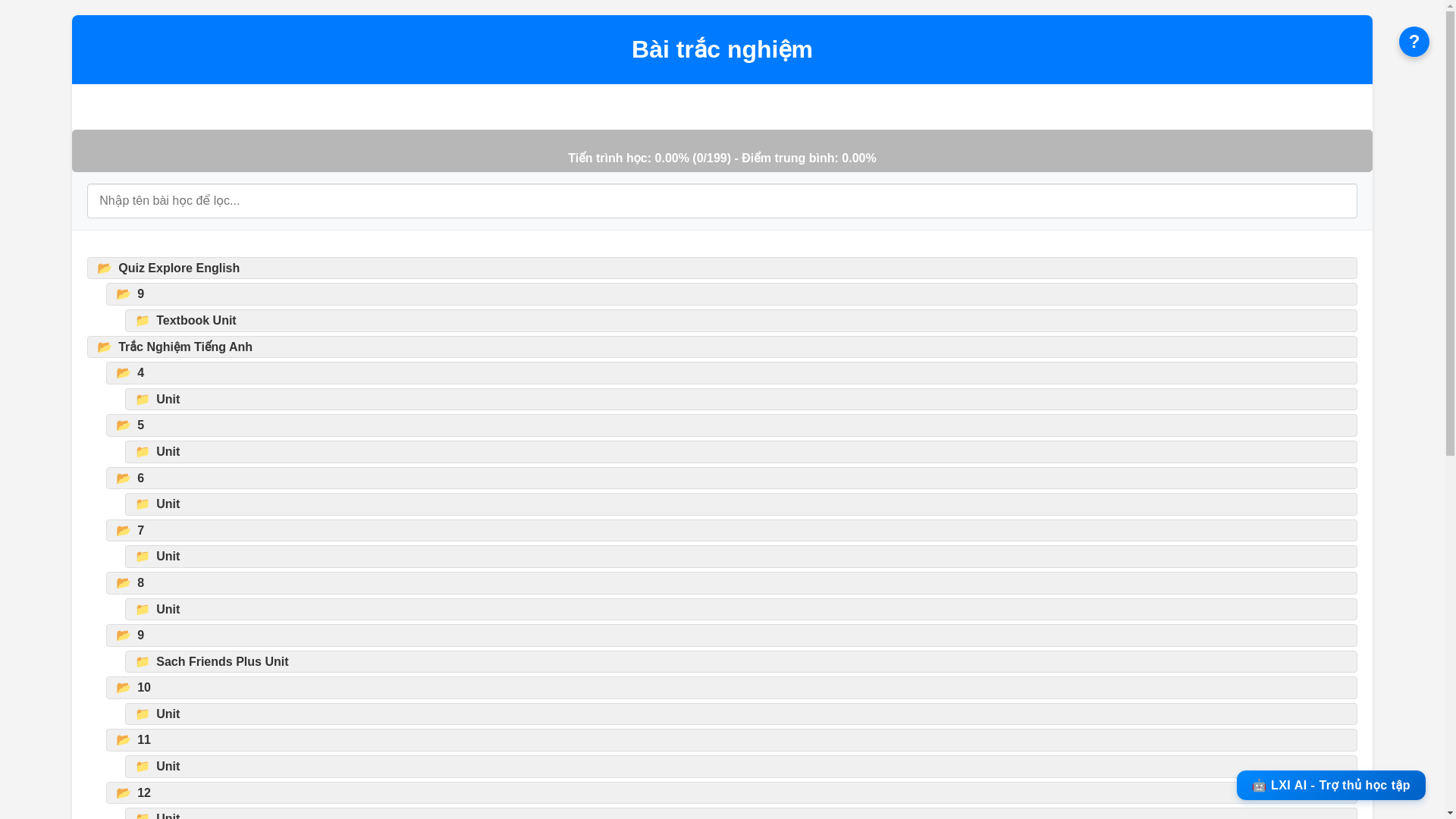Collapse the grade 8 folder
Screen dimensions: 1456x819
(x=732, y=583)
